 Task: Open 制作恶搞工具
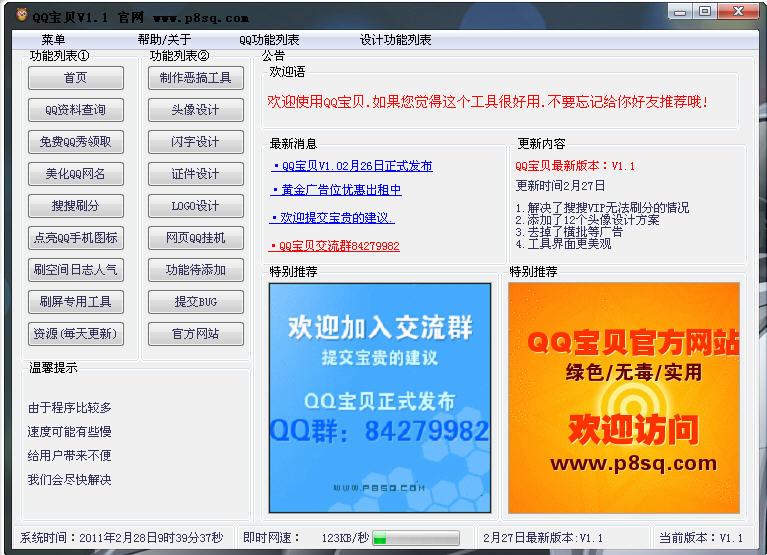196,78
